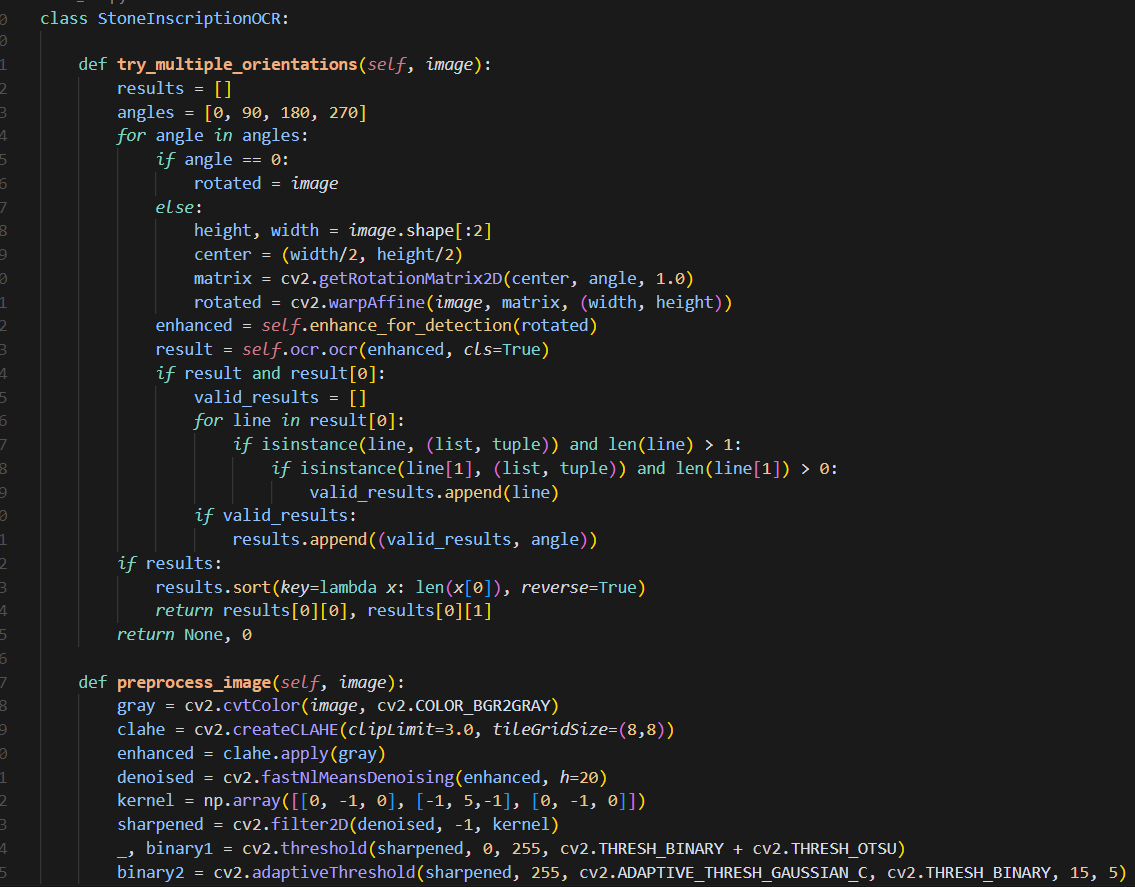
Task: Click the cv2.THRESH_OTSU constant
Action: [x=824, y=848]
